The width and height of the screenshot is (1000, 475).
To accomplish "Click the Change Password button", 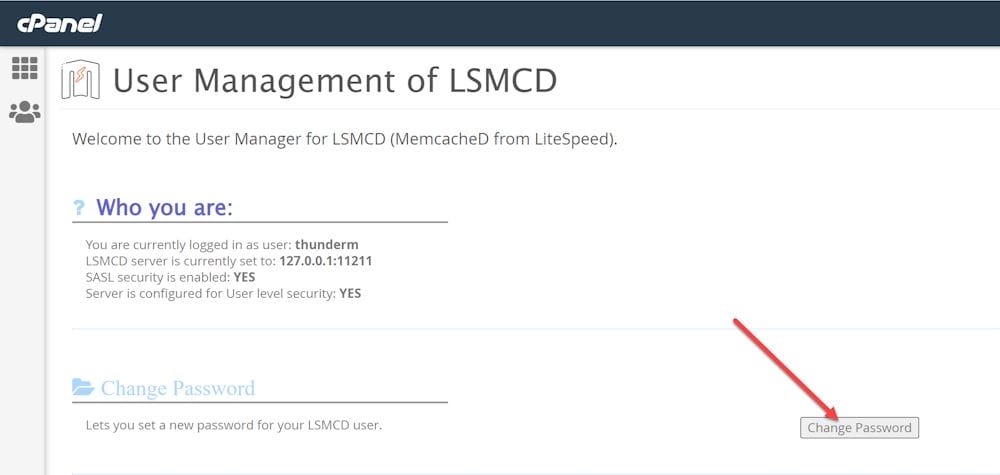I will [x=860, y=428].
